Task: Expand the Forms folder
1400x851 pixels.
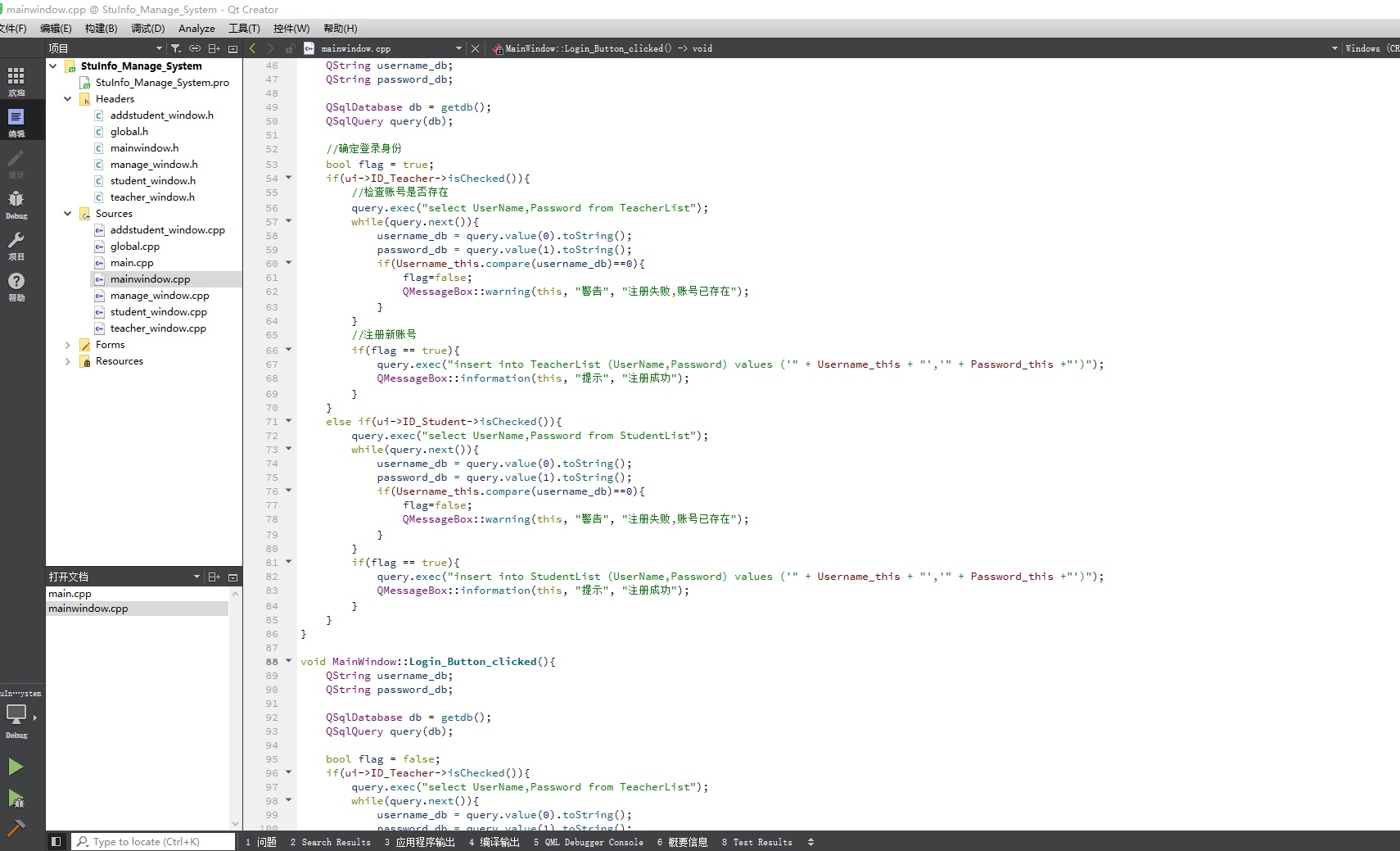Action: [x=68, y=345]
